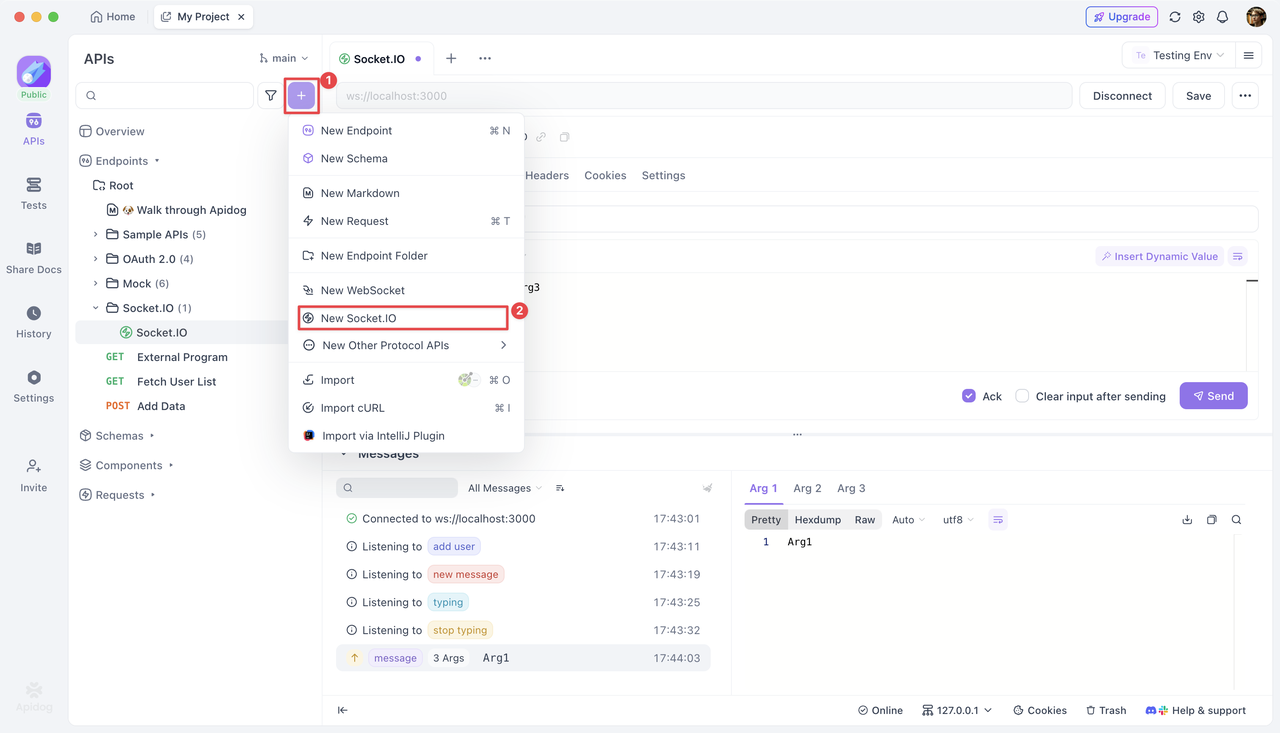This screenshot has width=1280, height=733.
Task: Open the All Messages filter dropdown
Action: point(505,488)
